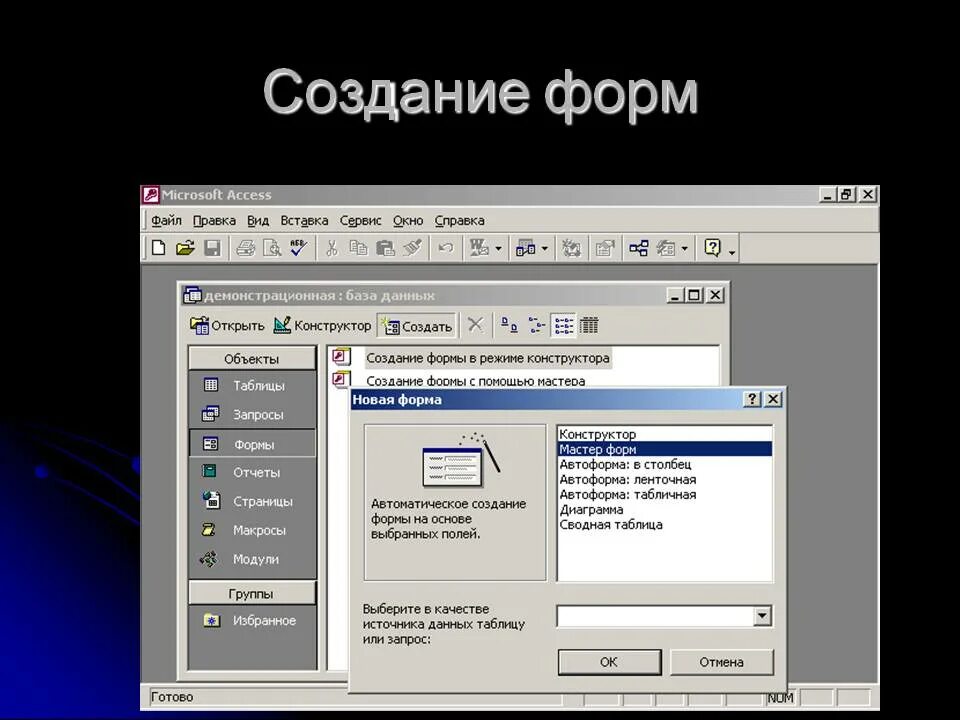The width and height of the screenshot is (960, 720).
Task: Open the Окно menu
Action: 408,220
